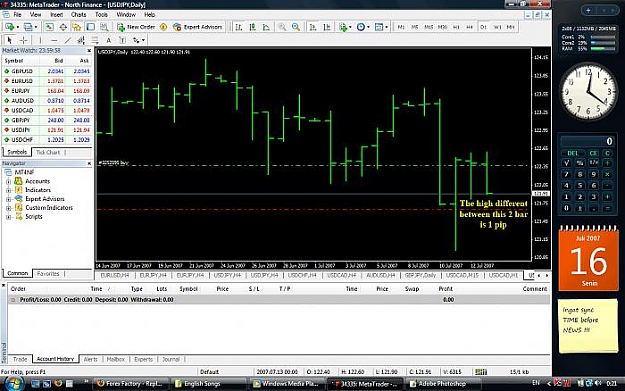Expand the Scripts tree node
The image size is (625, 391).
(x=8, y=217)
